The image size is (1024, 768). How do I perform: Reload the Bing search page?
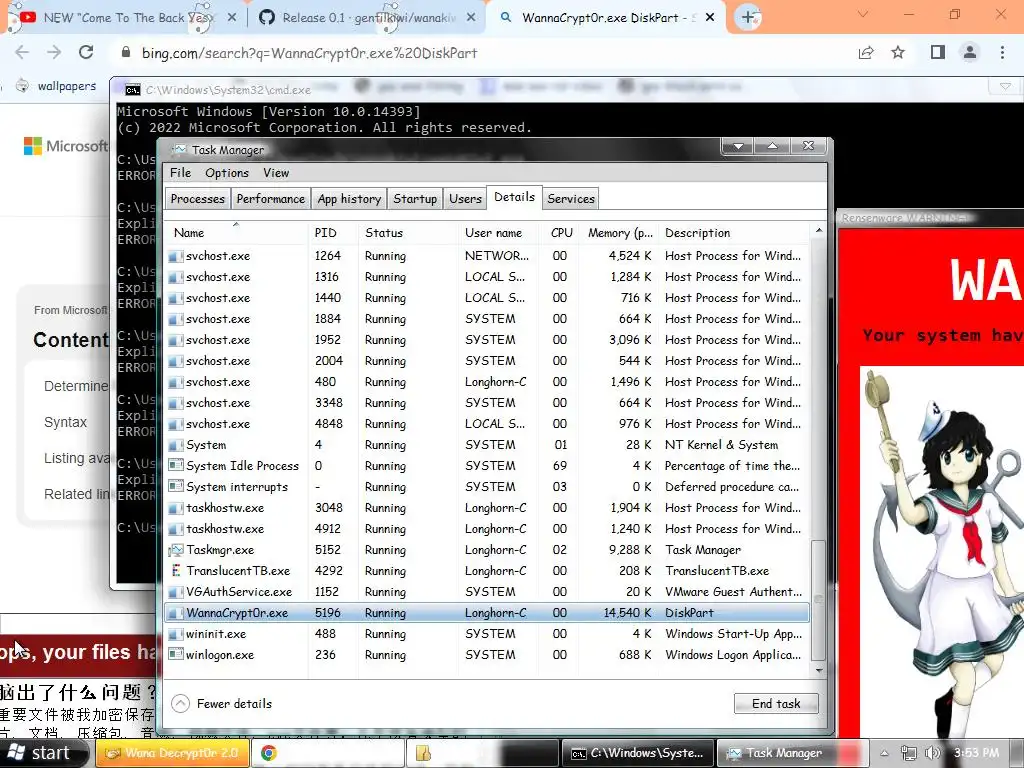[x=86, y=52]
